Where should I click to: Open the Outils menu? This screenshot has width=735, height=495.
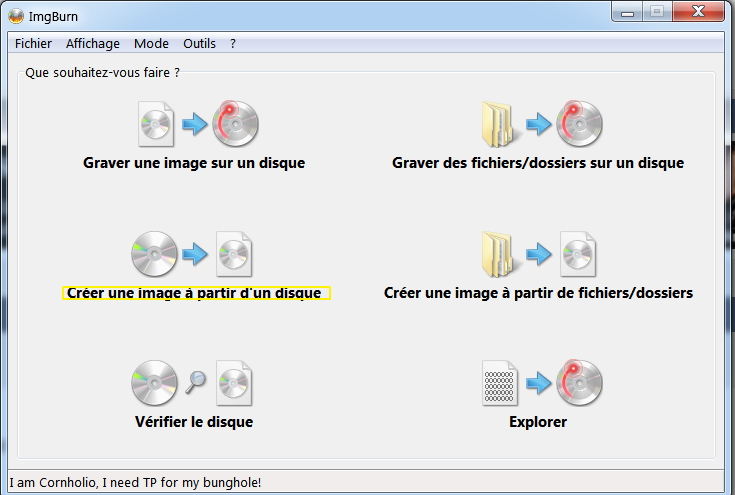pos(199,44)
